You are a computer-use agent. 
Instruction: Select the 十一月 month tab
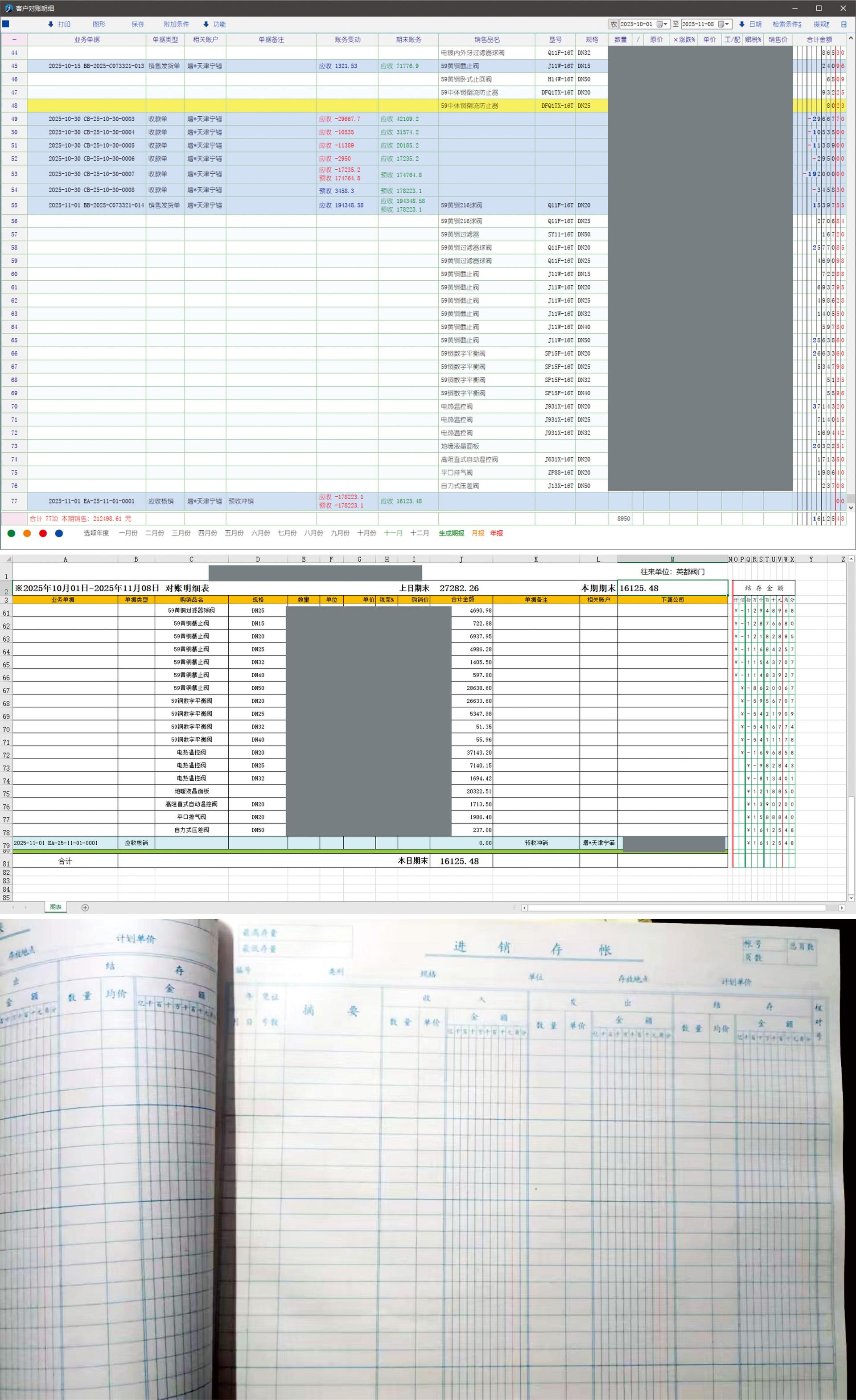[393, 533]
